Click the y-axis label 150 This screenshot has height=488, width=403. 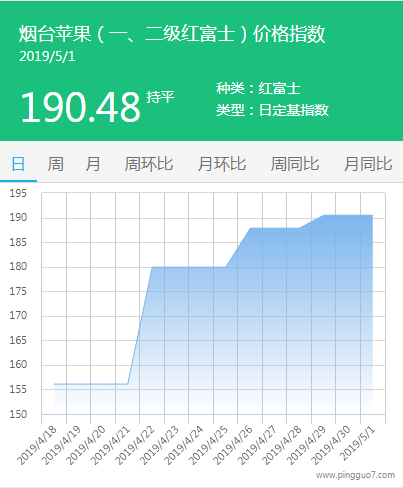18,414
